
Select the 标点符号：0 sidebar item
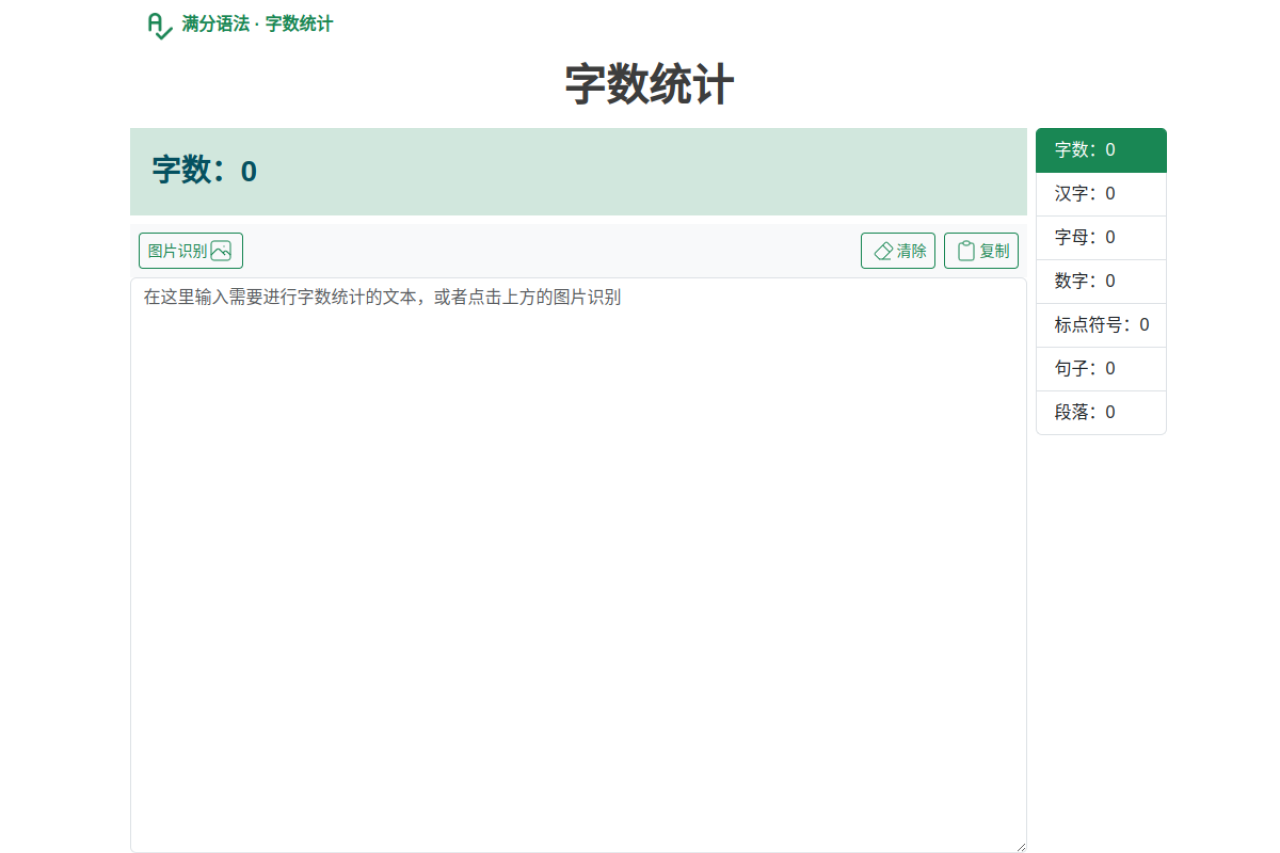[1101, 325]
